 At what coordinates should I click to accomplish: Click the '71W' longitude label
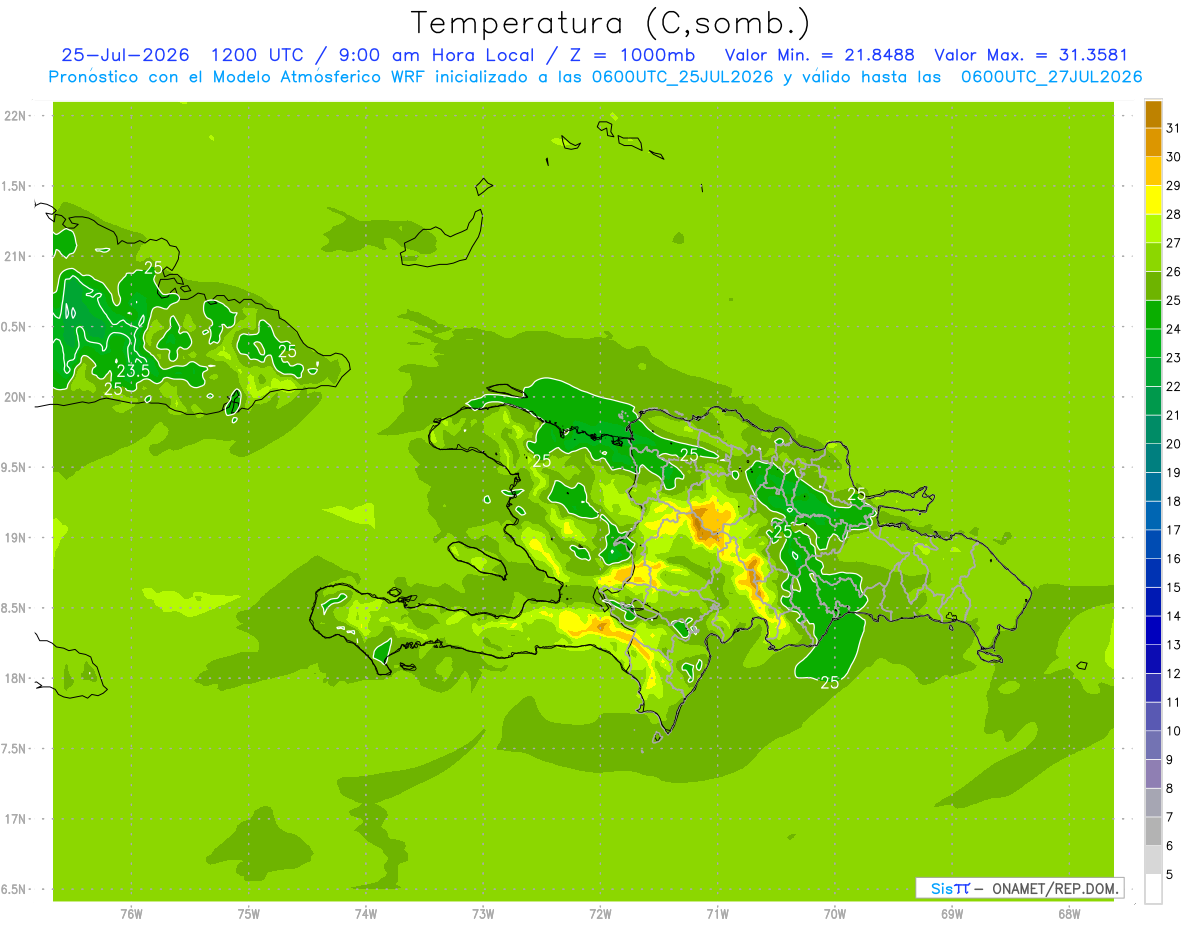click(x=717, y=915)
